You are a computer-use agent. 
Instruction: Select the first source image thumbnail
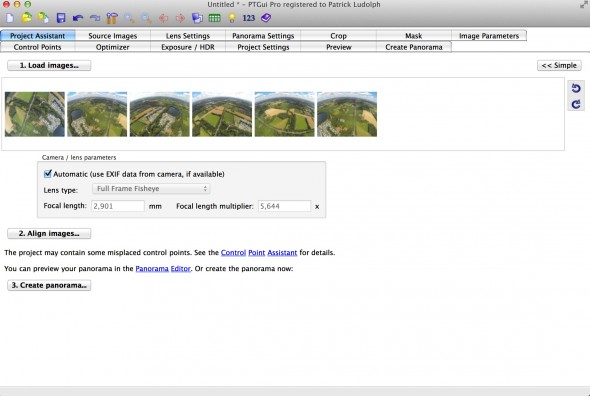pyautogui.click(x=35, y=114)
